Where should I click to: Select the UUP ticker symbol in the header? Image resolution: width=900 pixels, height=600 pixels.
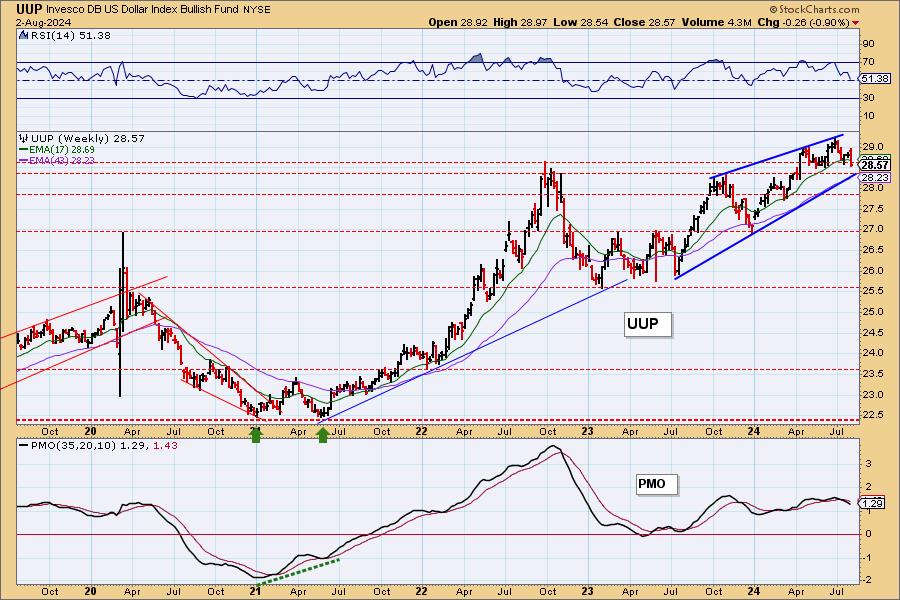(x=29, y=9)
